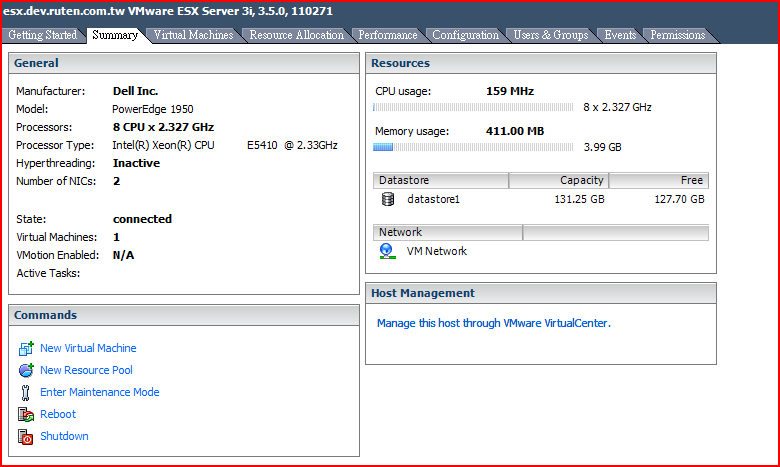Click the CPU usage progress bar
The width and height of the screenshot is (780, 467).
[x=473, y=107]
